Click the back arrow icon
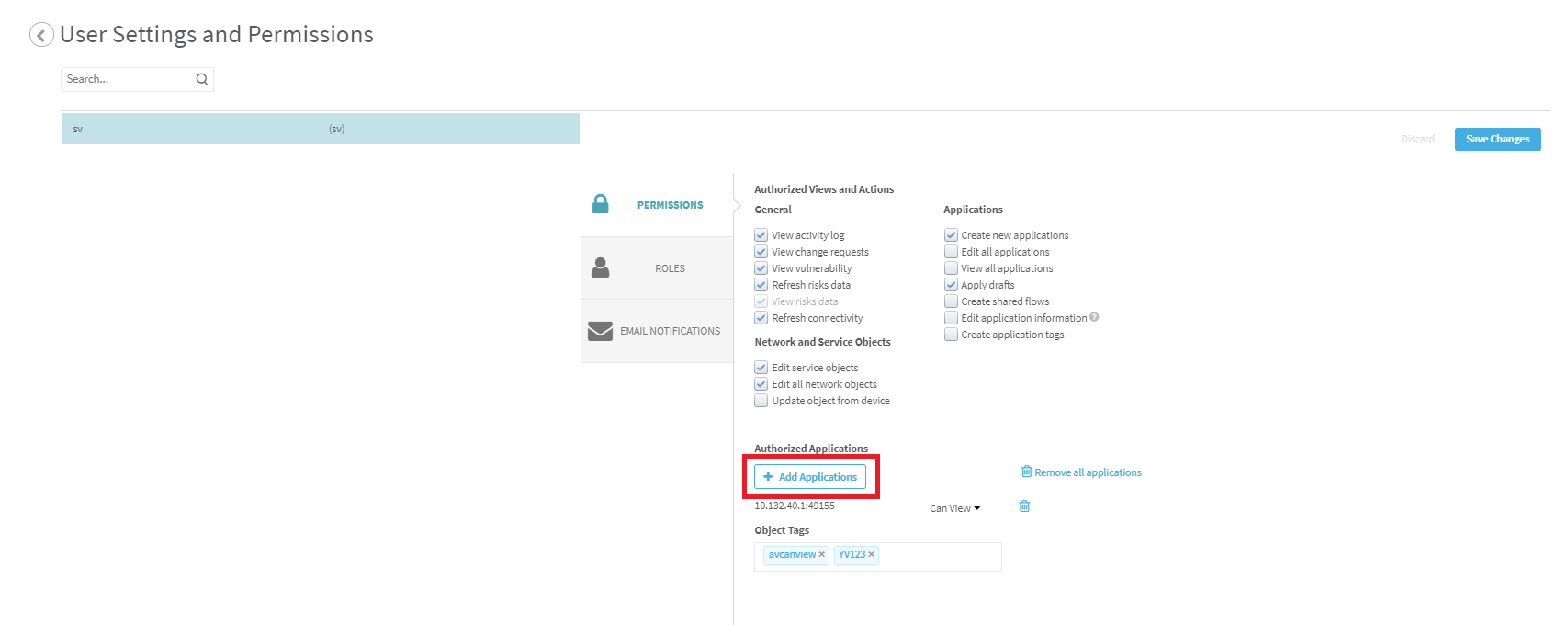The height and width of the screenshot is (625, 1568). point(40,35)
